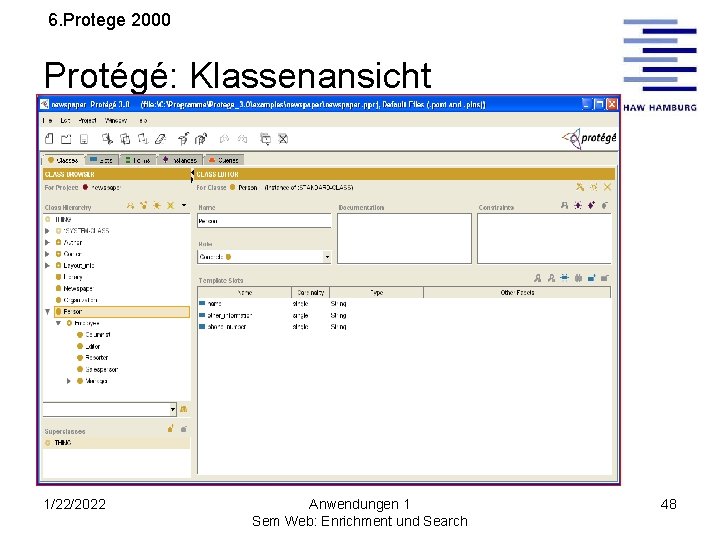Screen dimensions: 720x540
Task: Select Reporter subclass in hierarchy
Action: pos(92,358)
